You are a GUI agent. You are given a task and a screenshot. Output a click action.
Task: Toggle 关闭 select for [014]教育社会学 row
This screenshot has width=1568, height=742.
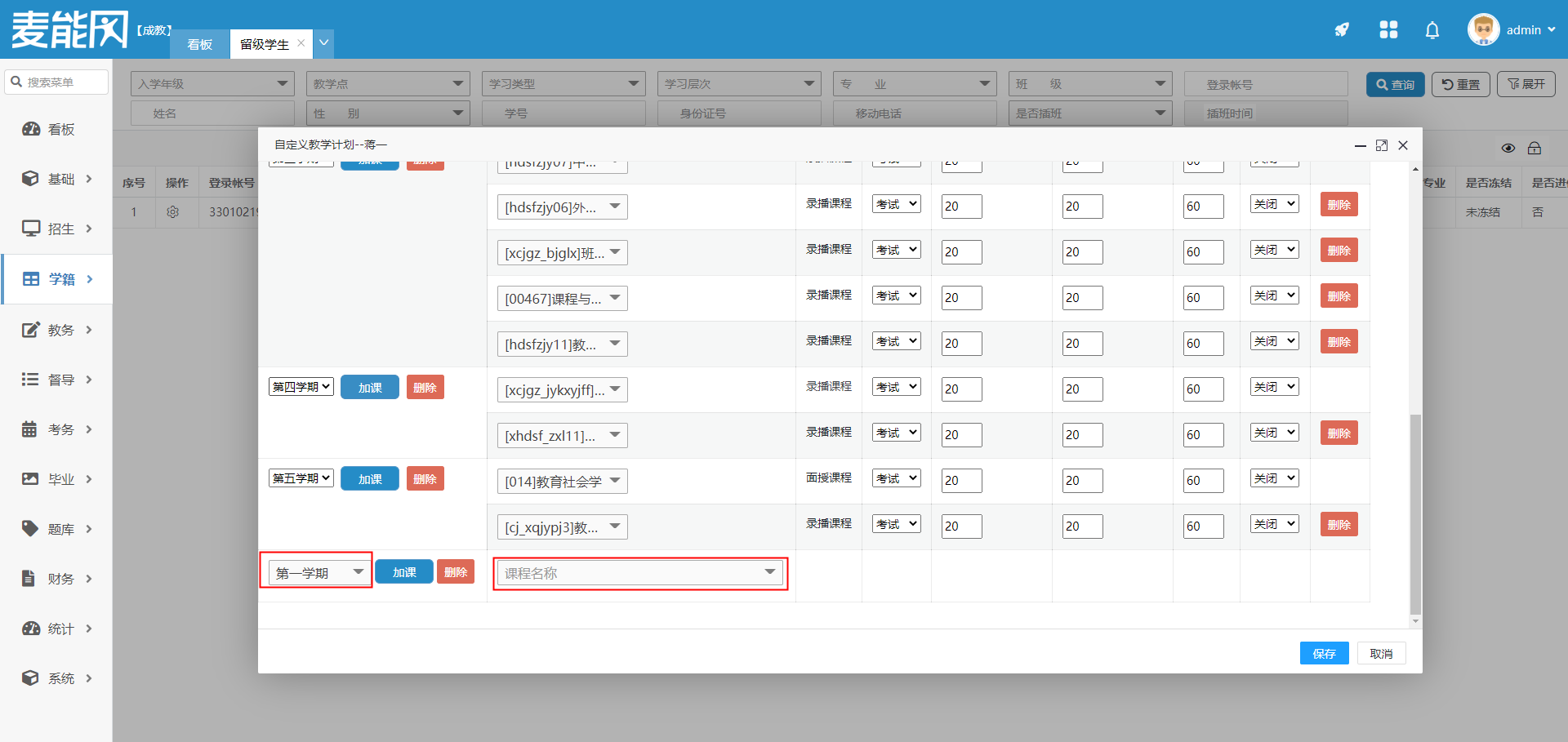click(x=1274, y=478)
